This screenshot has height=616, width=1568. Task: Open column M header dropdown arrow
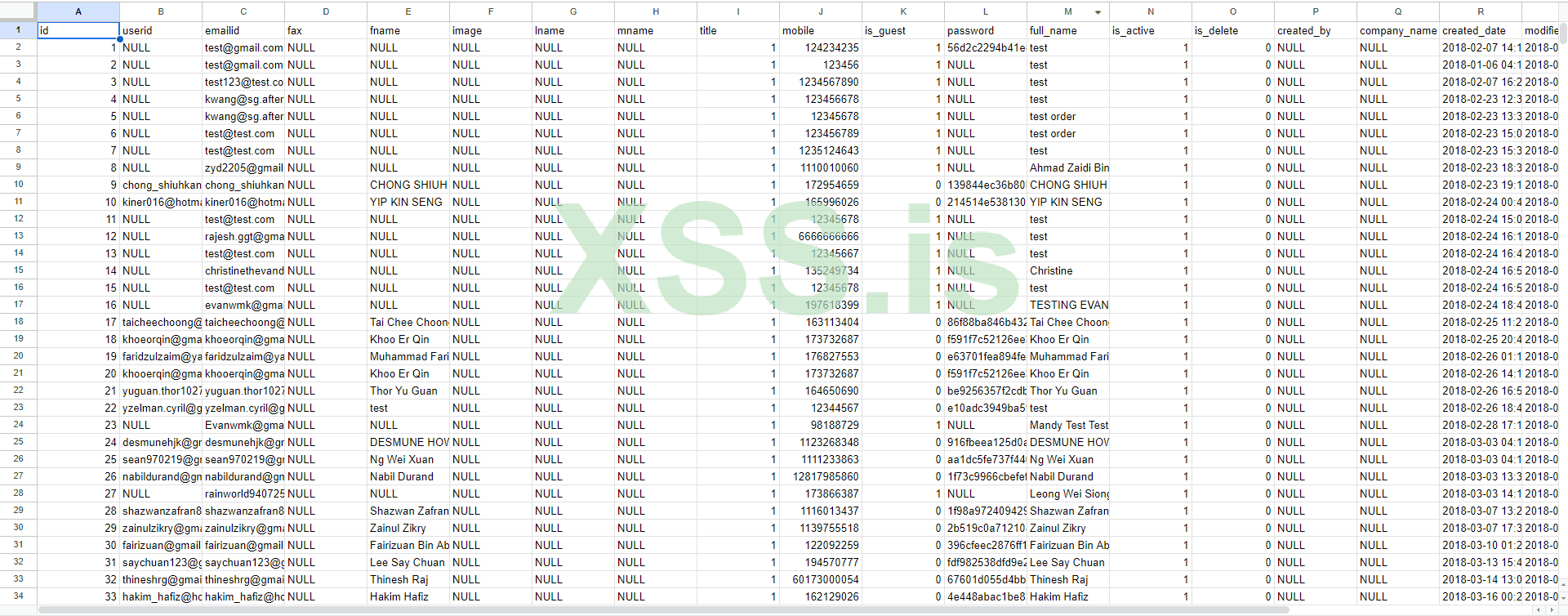point(1098,12)
